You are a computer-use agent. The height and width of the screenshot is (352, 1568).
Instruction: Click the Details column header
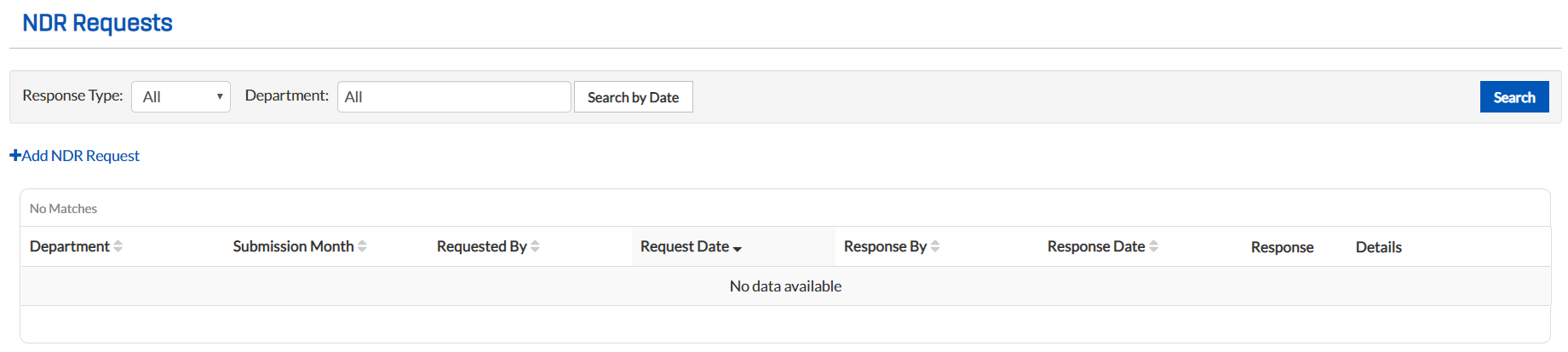point(1378,247)
